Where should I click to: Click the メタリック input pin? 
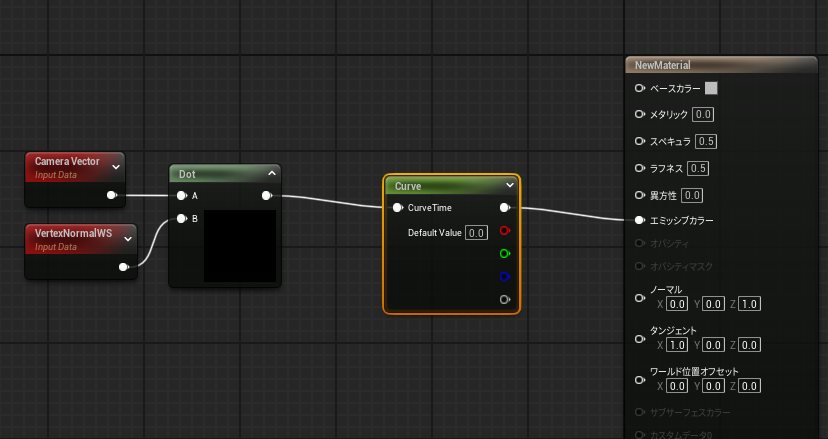pyautogui.click(x=640, y=115)
